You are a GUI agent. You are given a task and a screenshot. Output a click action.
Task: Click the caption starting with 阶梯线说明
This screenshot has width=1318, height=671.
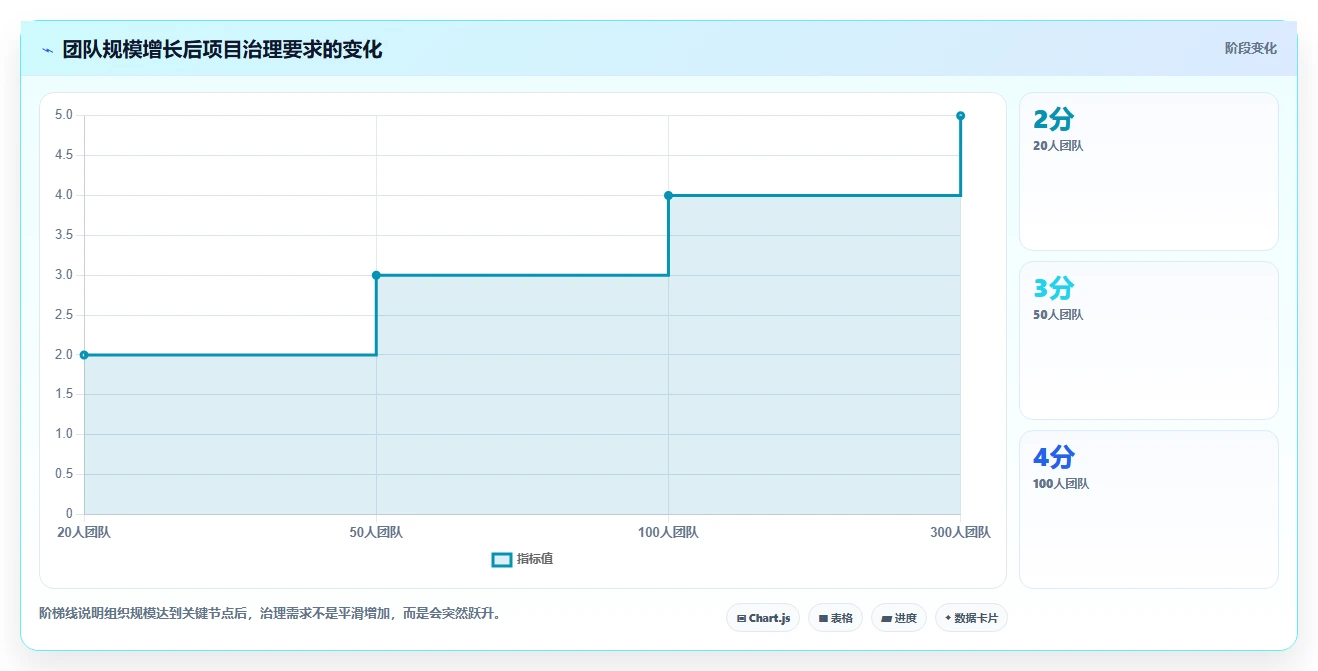pos(270,613)
